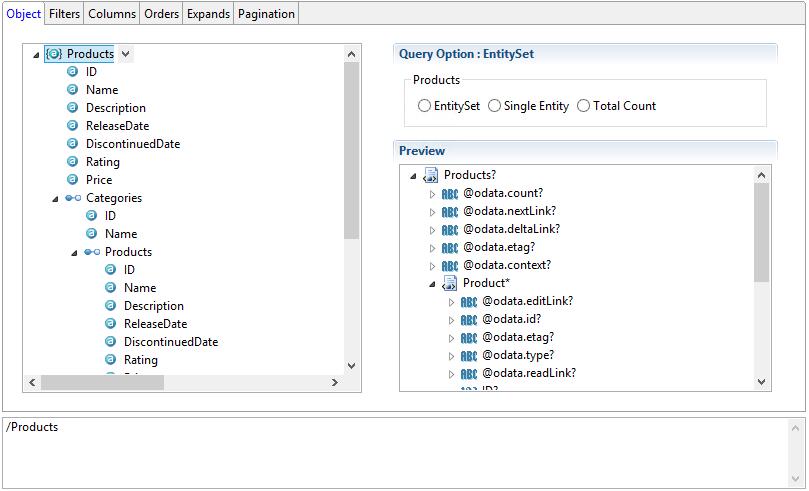Open the dropdown arrow next to Products root
Image resolution: width=809 pixels, height=491 pixels.
coord(125,54)
